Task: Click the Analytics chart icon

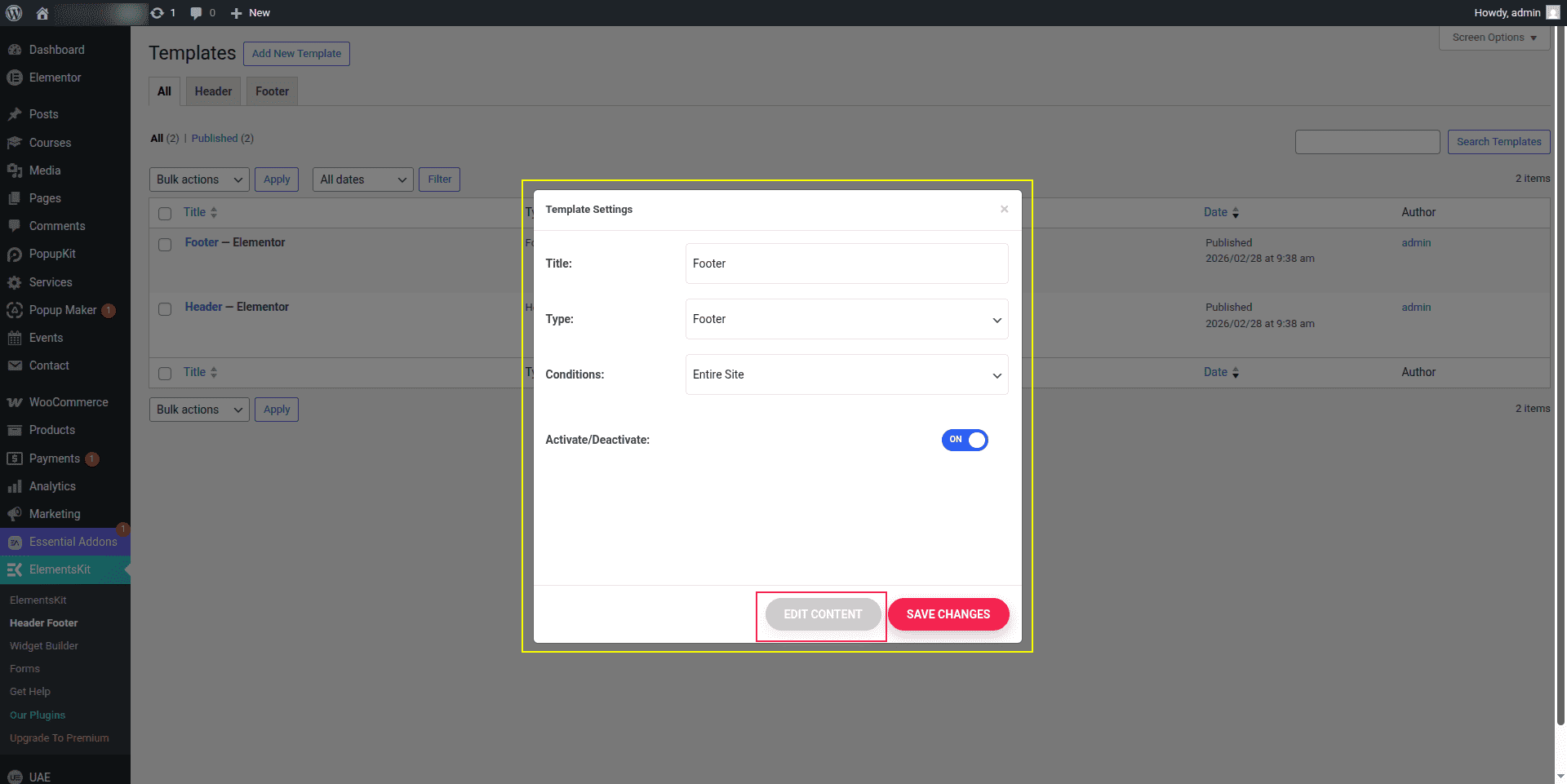Action: point(14,486)
